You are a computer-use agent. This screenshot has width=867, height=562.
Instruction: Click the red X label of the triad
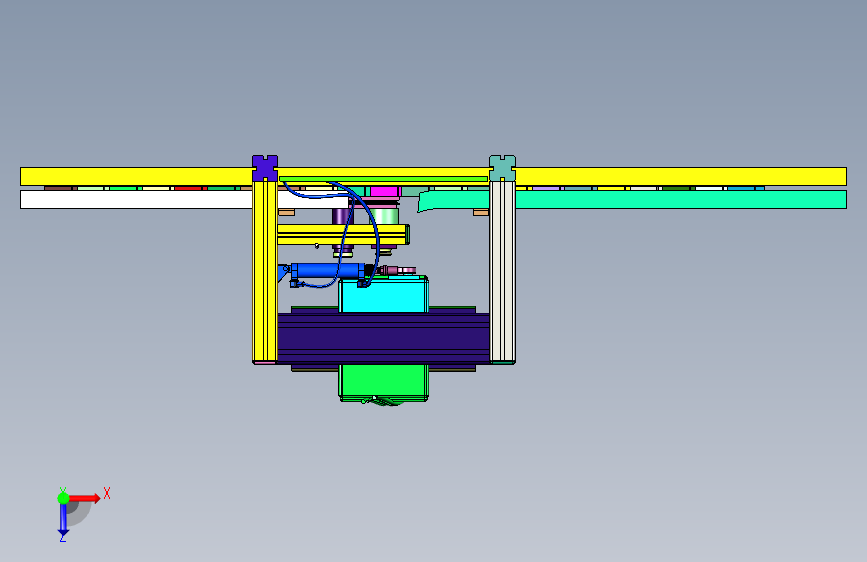pyautogui.click(x=107, y=493)
